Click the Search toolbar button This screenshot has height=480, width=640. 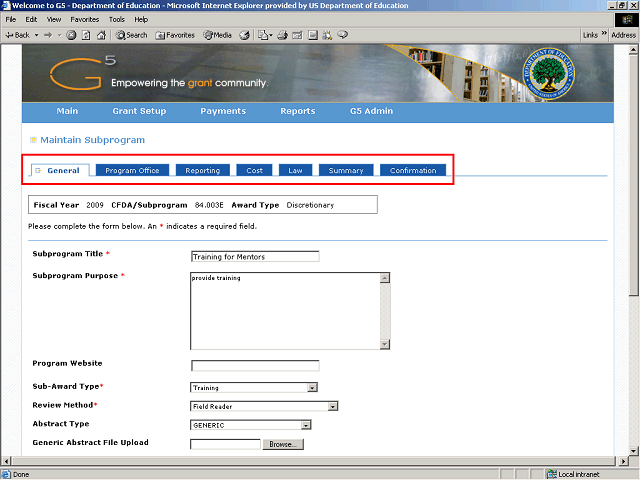click(x=131, y=35)
